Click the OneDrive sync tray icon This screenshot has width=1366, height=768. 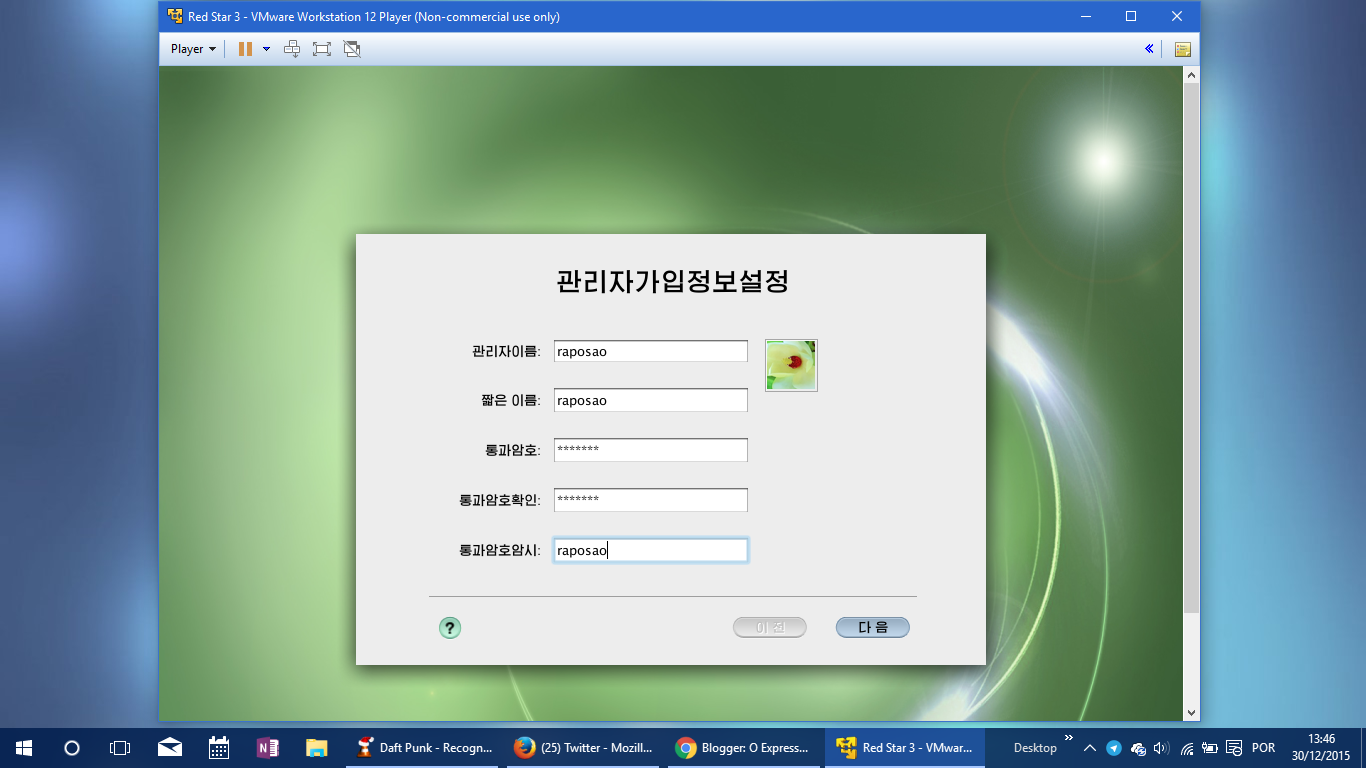point(1137,748)
